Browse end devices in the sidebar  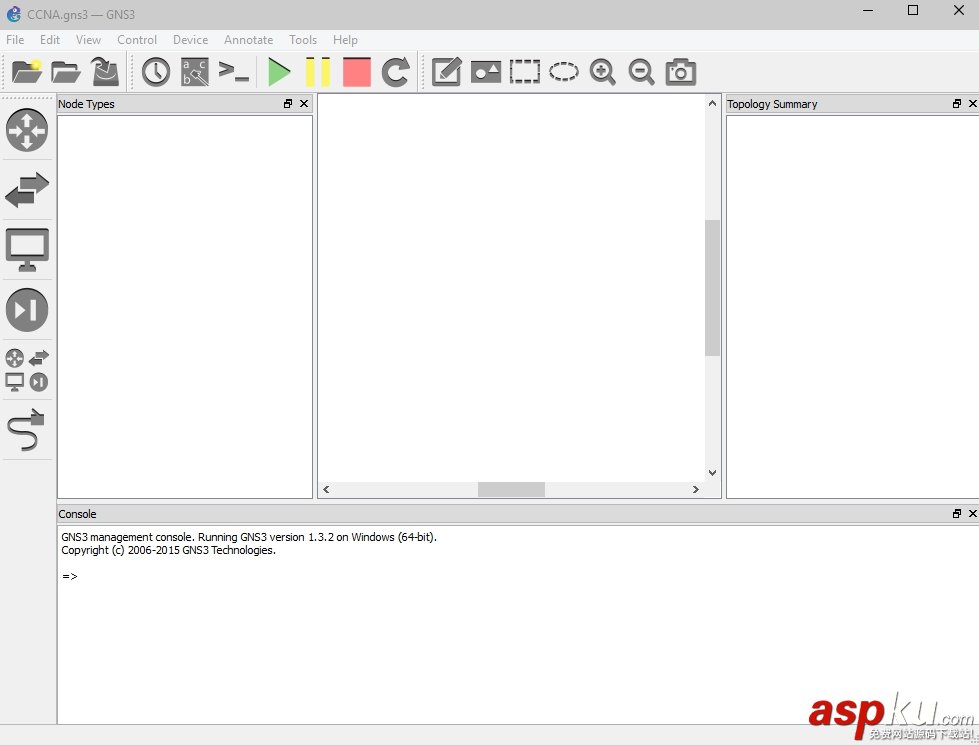[x=27, y=248]
